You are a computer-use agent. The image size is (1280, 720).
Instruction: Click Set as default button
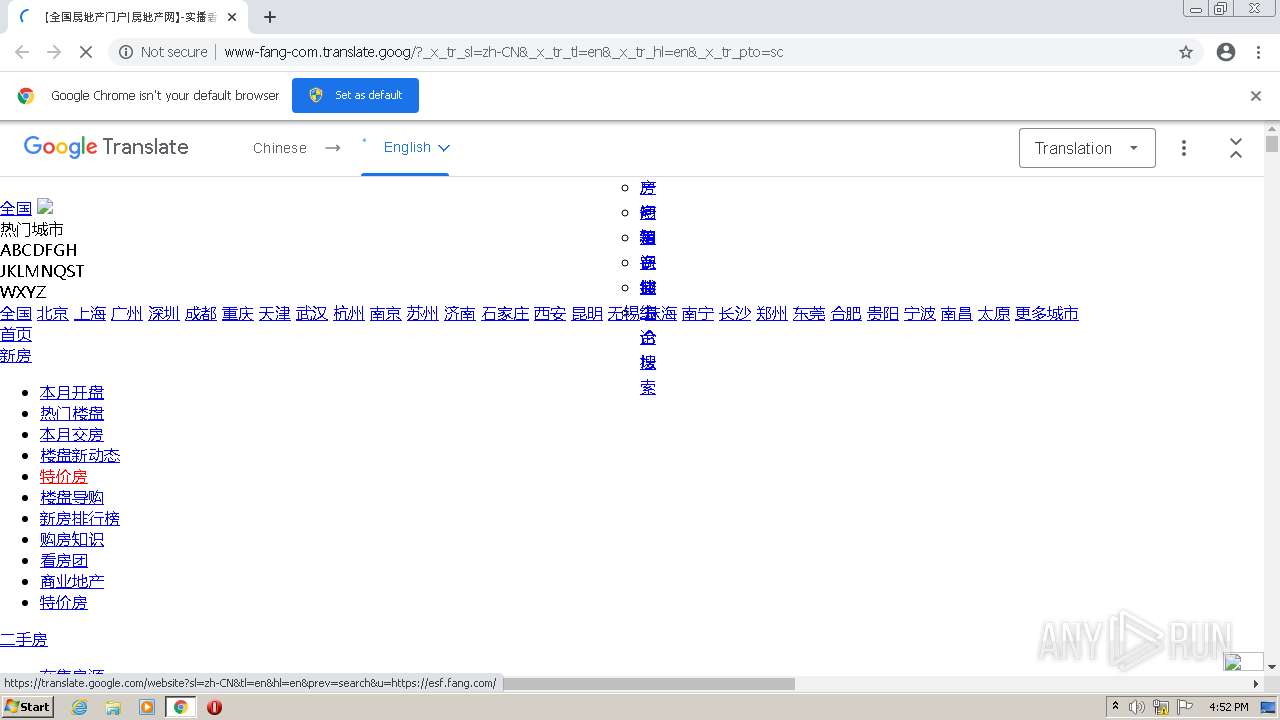click(x=355, y=95)
